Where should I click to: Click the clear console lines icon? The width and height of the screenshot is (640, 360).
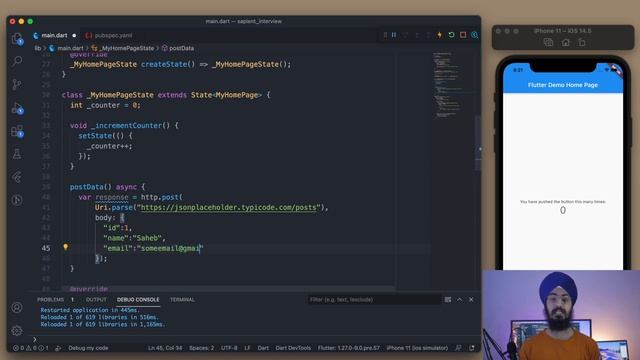click(x=448, y=300)
